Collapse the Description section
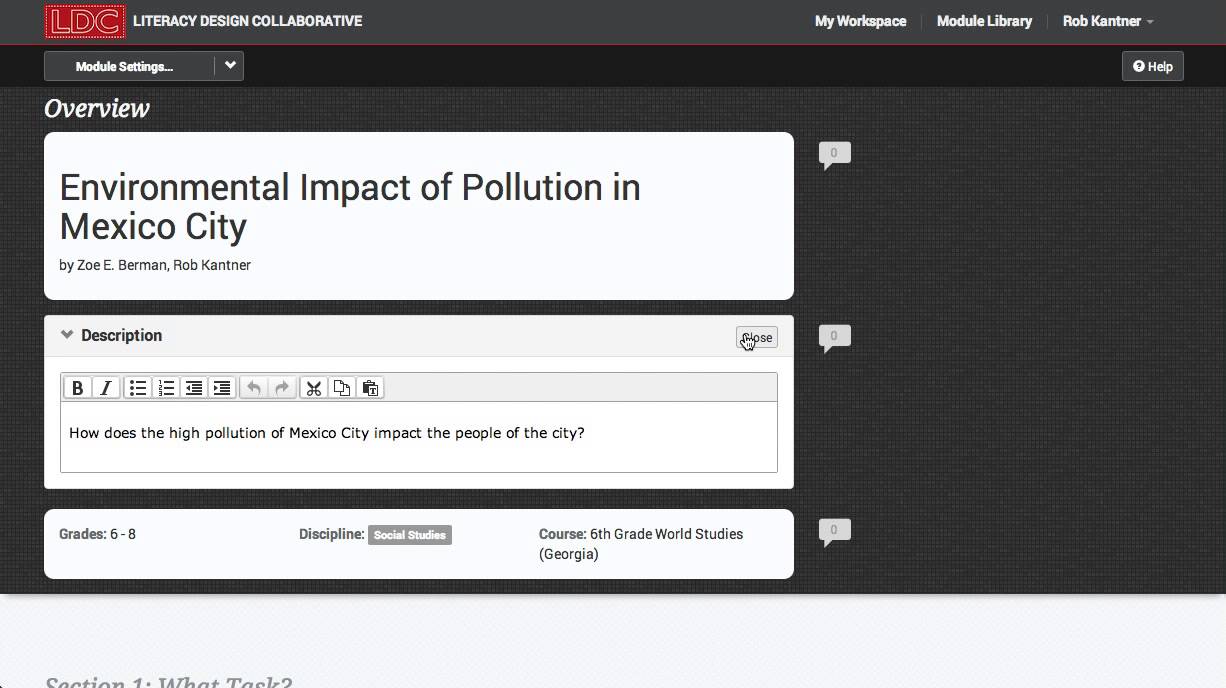This screenshot has width=1226, height=688. coord(67,335)
